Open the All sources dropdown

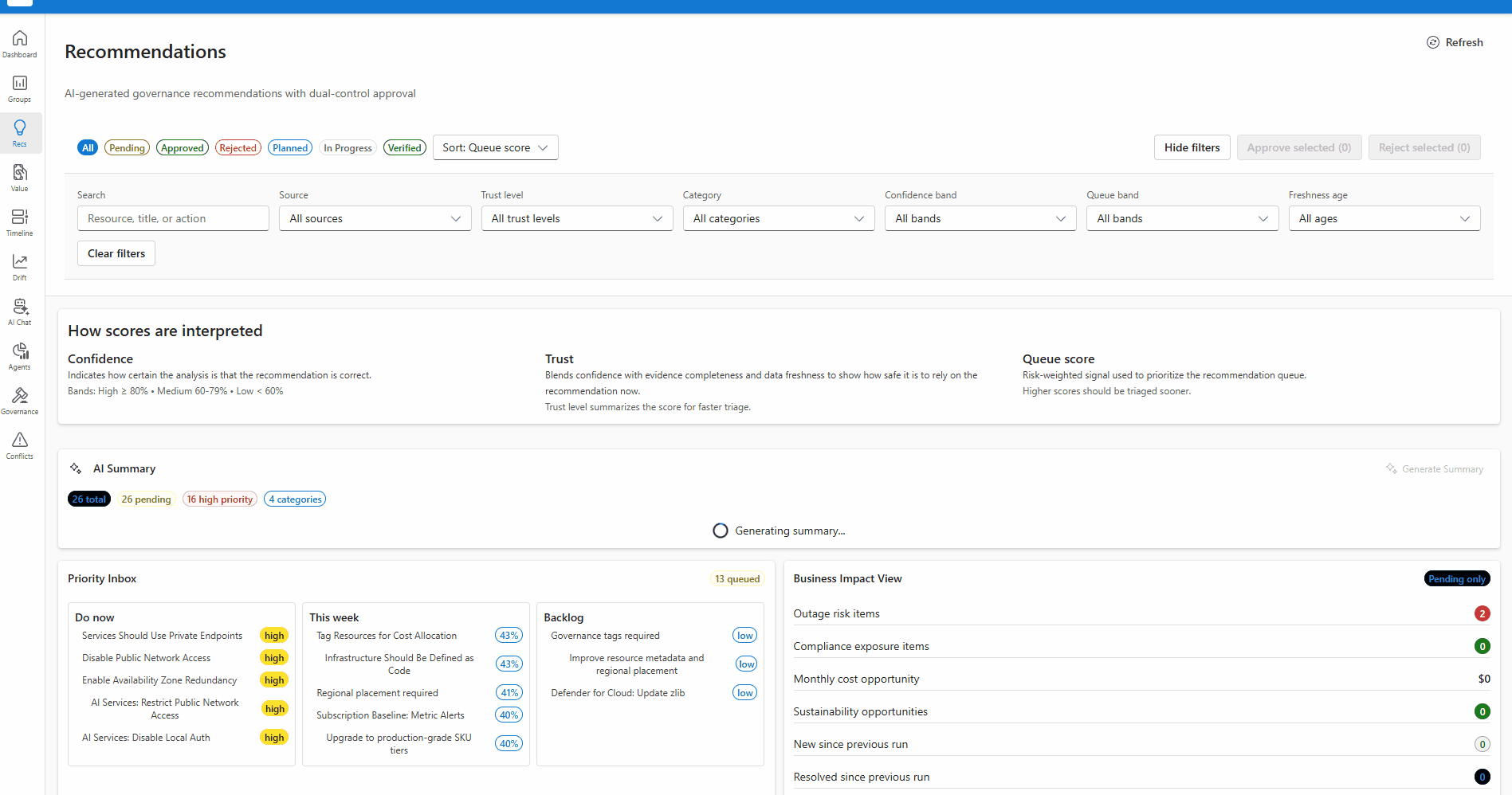375,217
